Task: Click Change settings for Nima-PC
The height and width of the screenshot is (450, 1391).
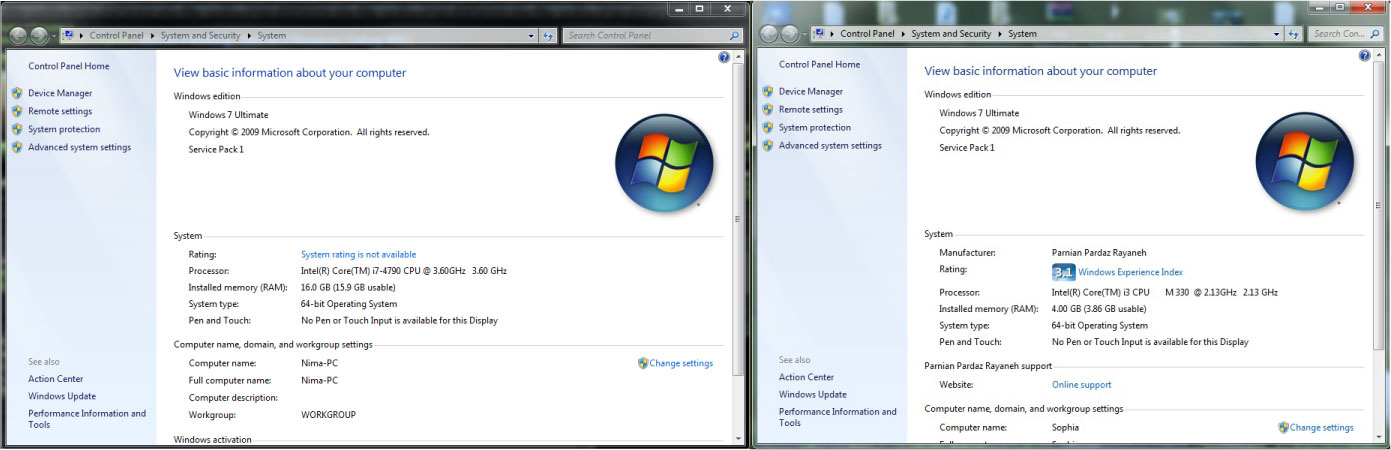Action: point(681,363)
